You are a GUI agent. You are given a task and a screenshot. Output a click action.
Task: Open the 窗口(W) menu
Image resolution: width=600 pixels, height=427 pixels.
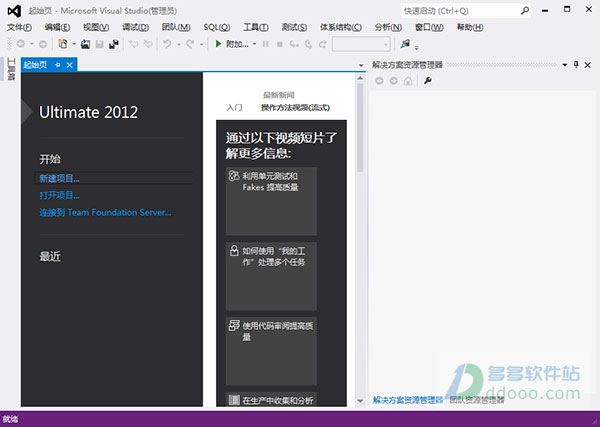pos(429,28)
